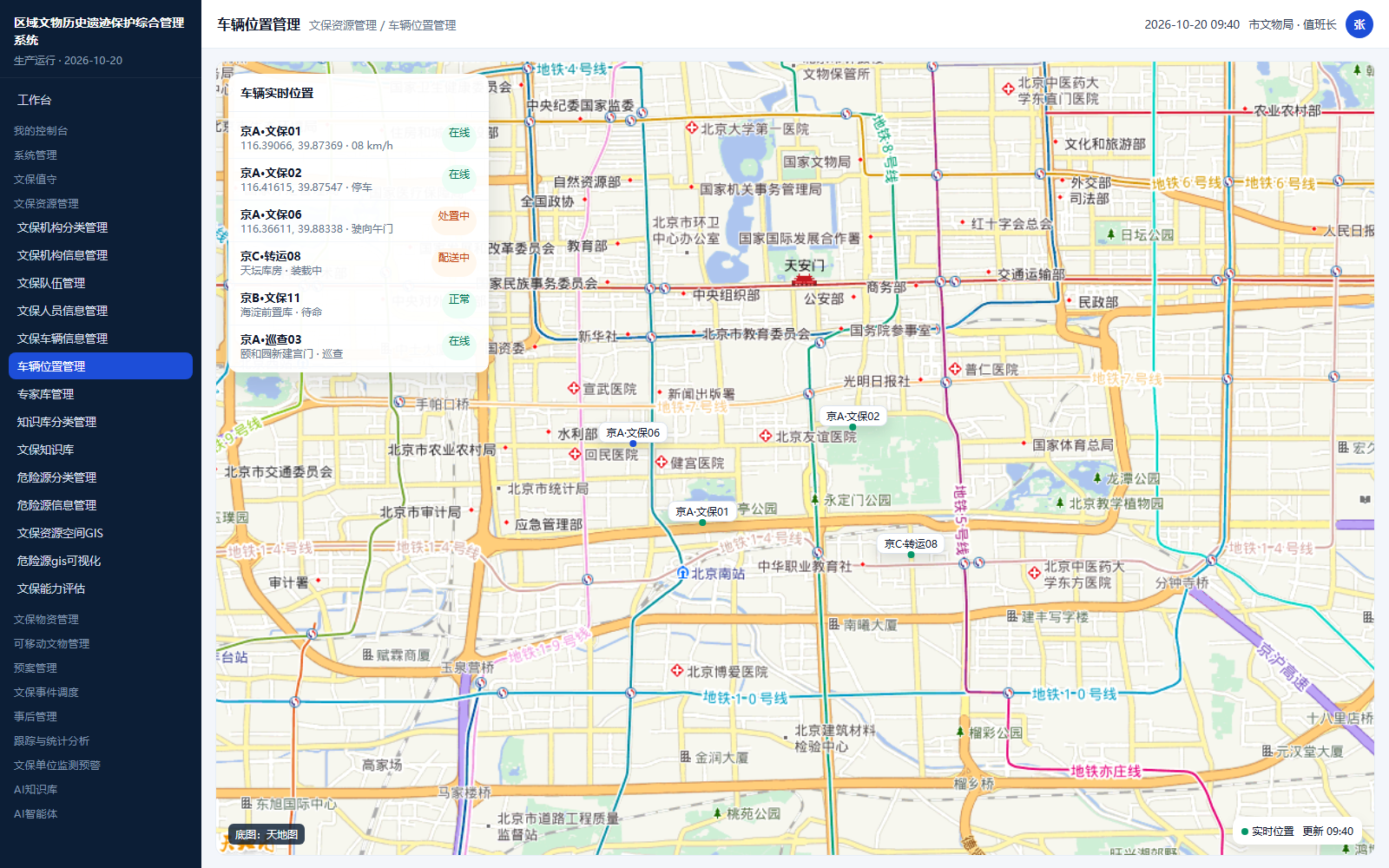Click the 处置中 status badge
This screenshot has height=868, width=1389.
(x=453, y=216)
